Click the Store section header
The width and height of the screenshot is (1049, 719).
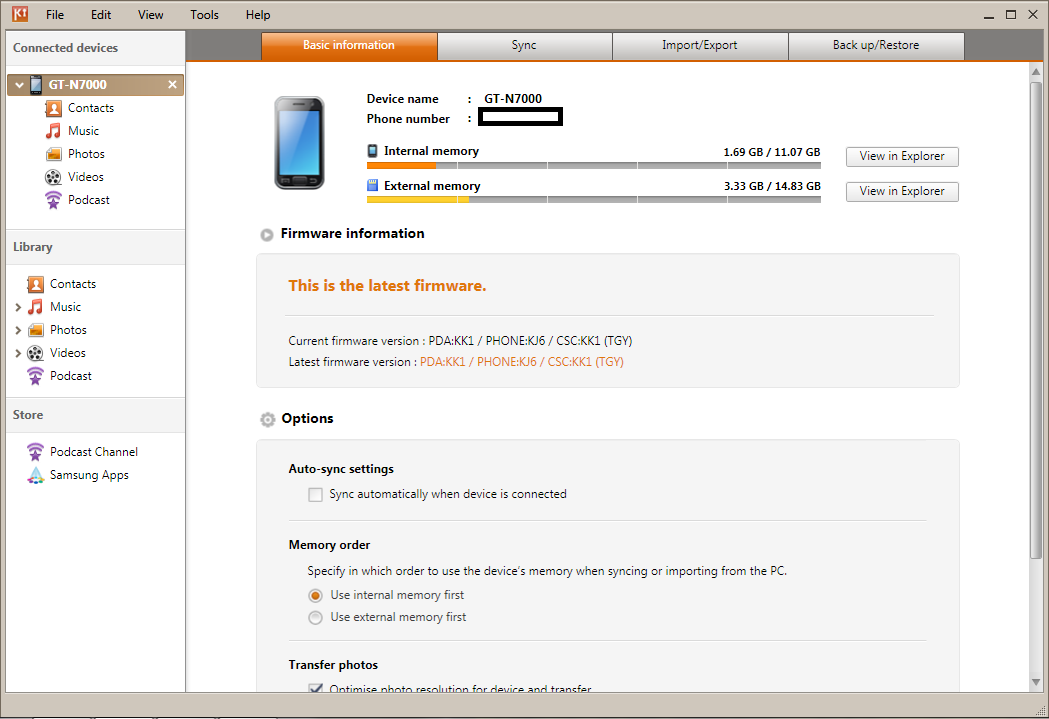tap(28, 415)
